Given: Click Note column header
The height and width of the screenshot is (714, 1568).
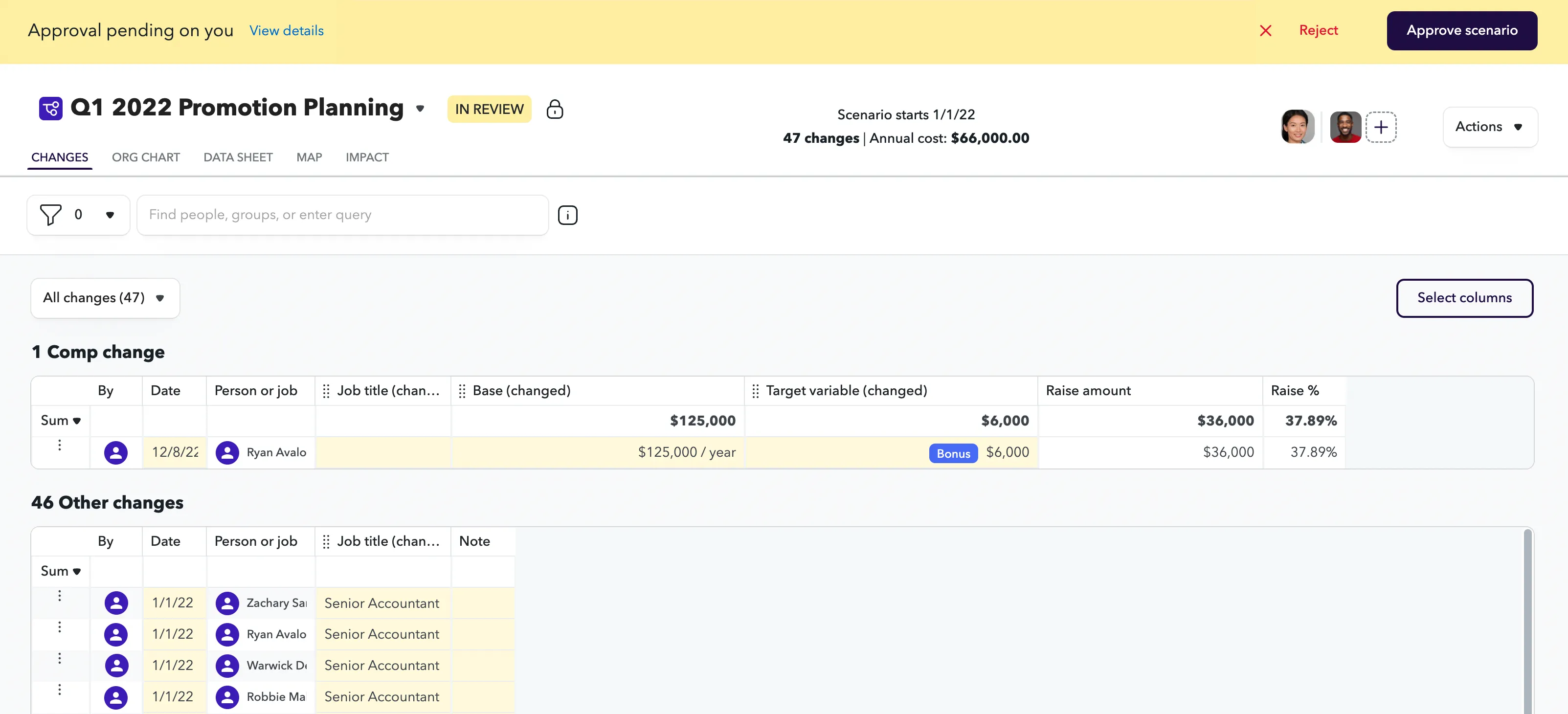Looking at the screenshot, I should [483, 541].
